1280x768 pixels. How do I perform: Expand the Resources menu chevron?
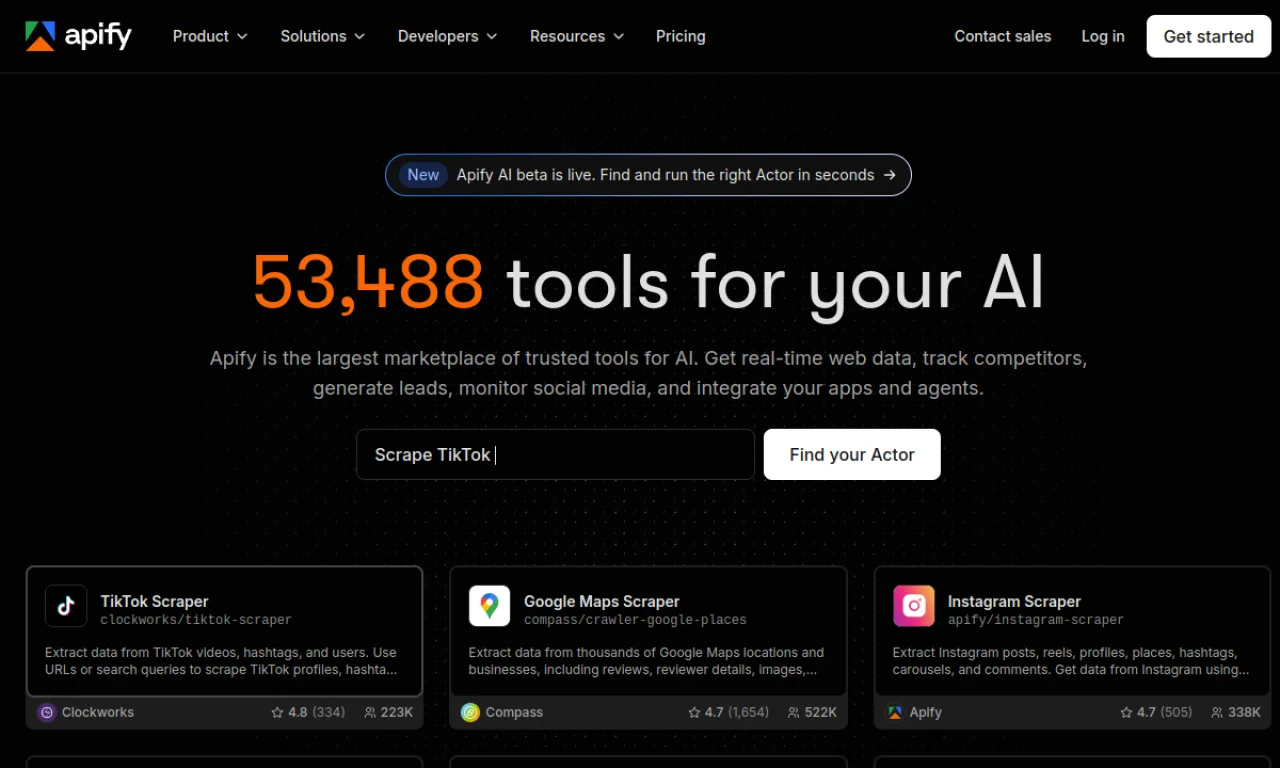coord(619,36)
